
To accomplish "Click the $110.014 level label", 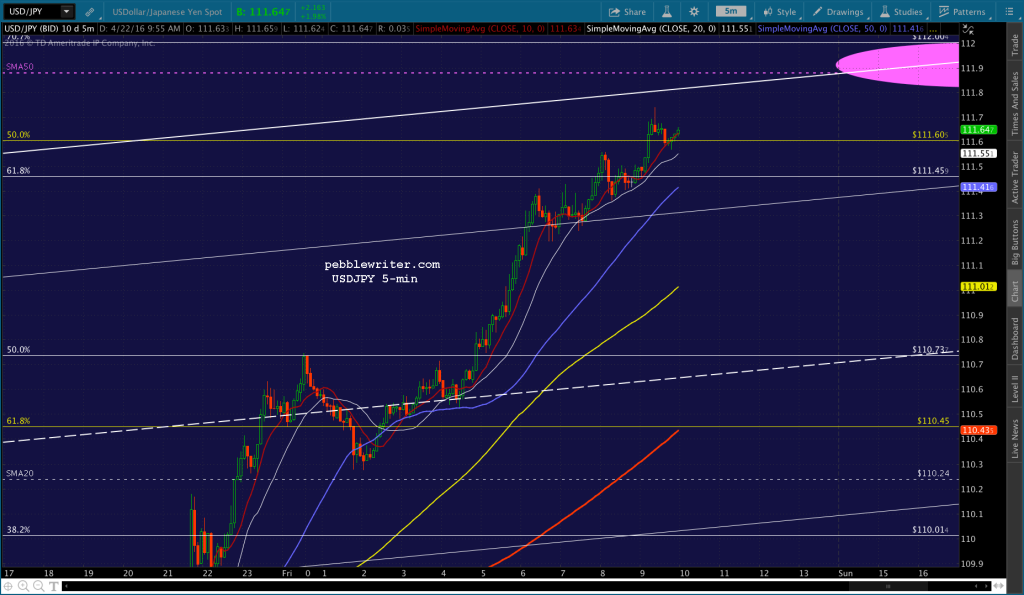I will [x=931, y=530].
